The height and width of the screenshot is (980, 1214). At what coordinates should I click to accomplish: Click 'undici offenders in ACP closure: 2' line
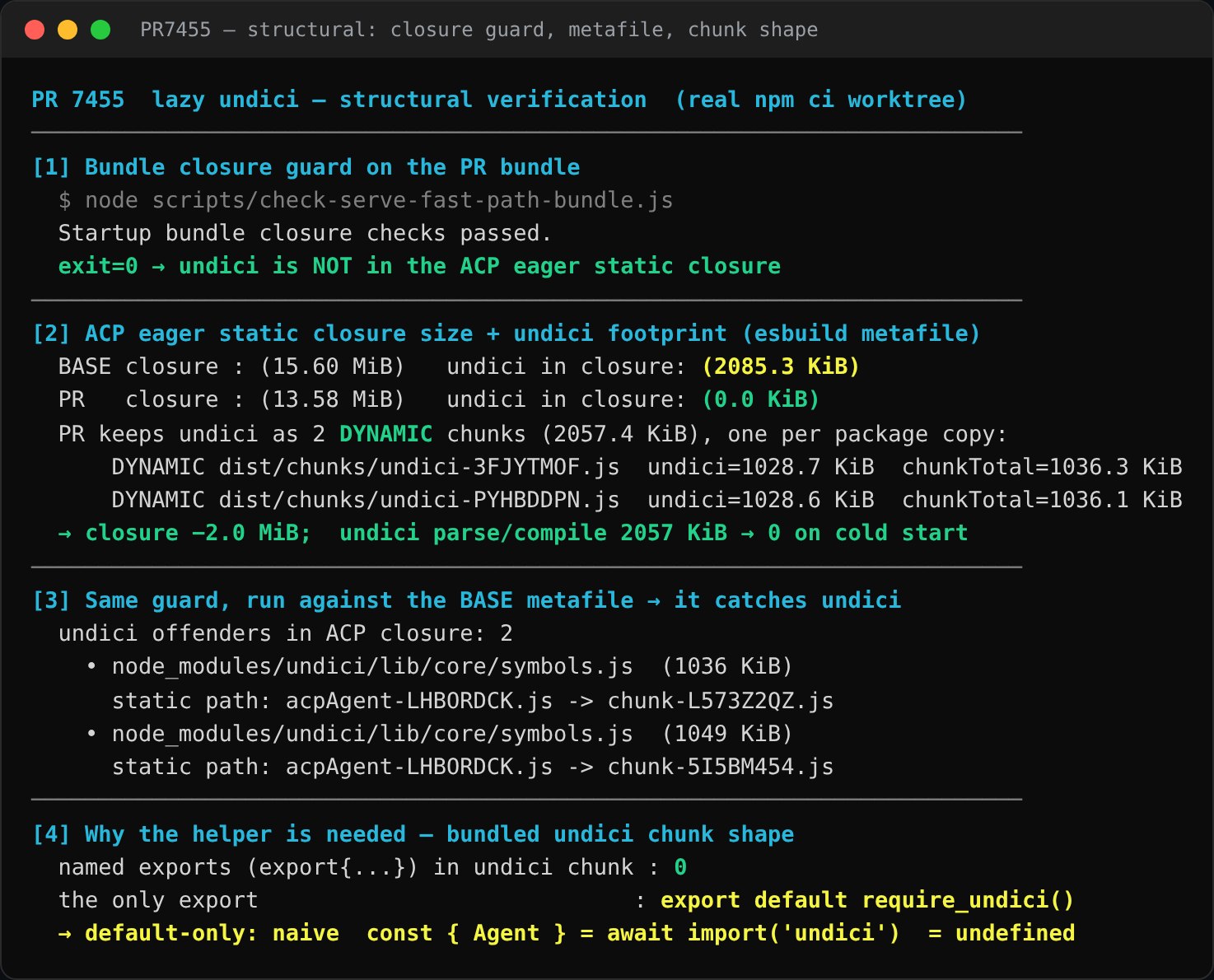coord(285,633)
